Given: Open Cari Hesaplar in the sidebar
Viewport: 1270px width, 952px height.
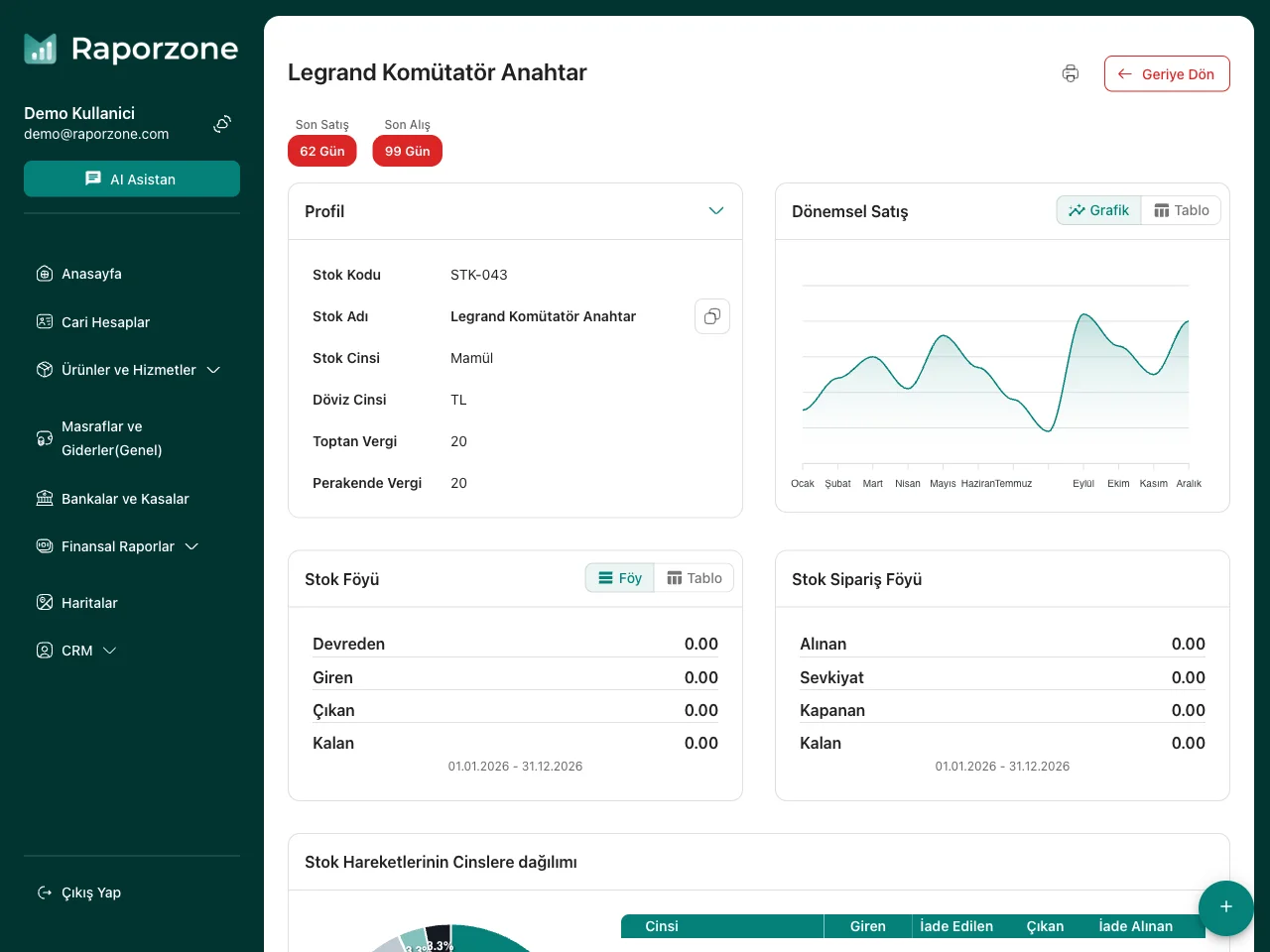Looking at the screenshot, I should [105, 322].
